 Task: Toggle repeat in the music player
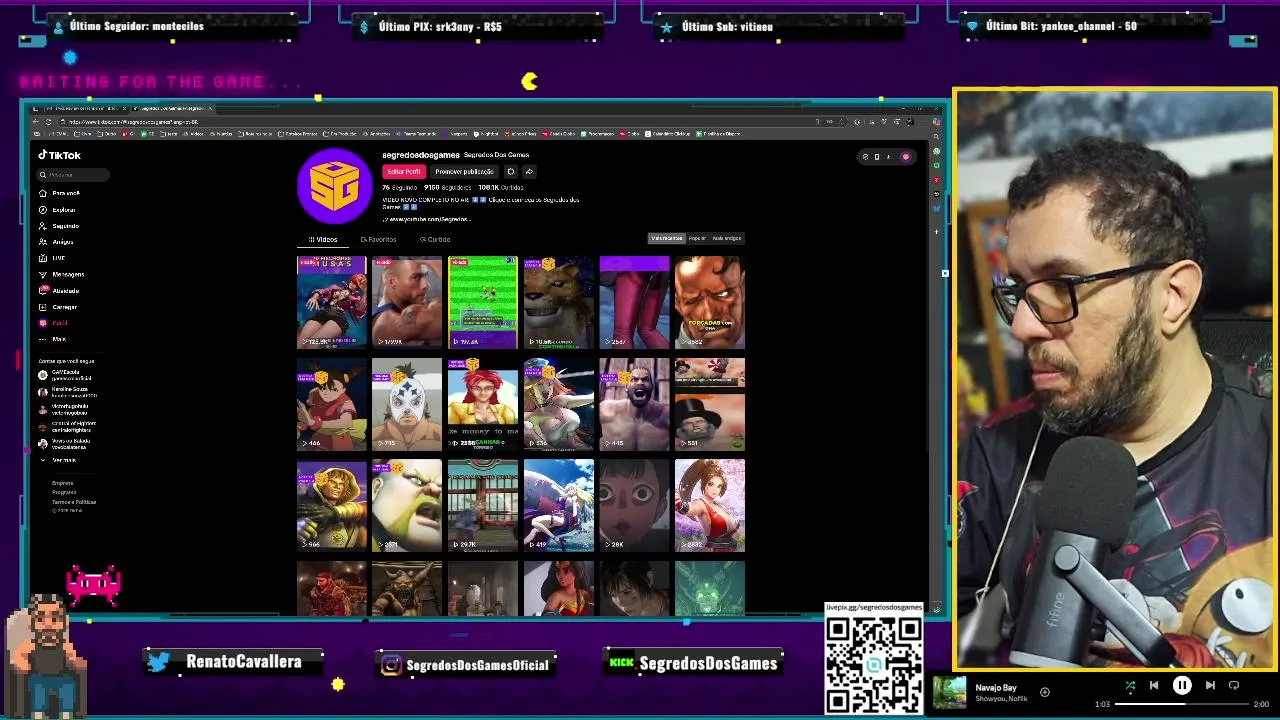click(1234, 686)
